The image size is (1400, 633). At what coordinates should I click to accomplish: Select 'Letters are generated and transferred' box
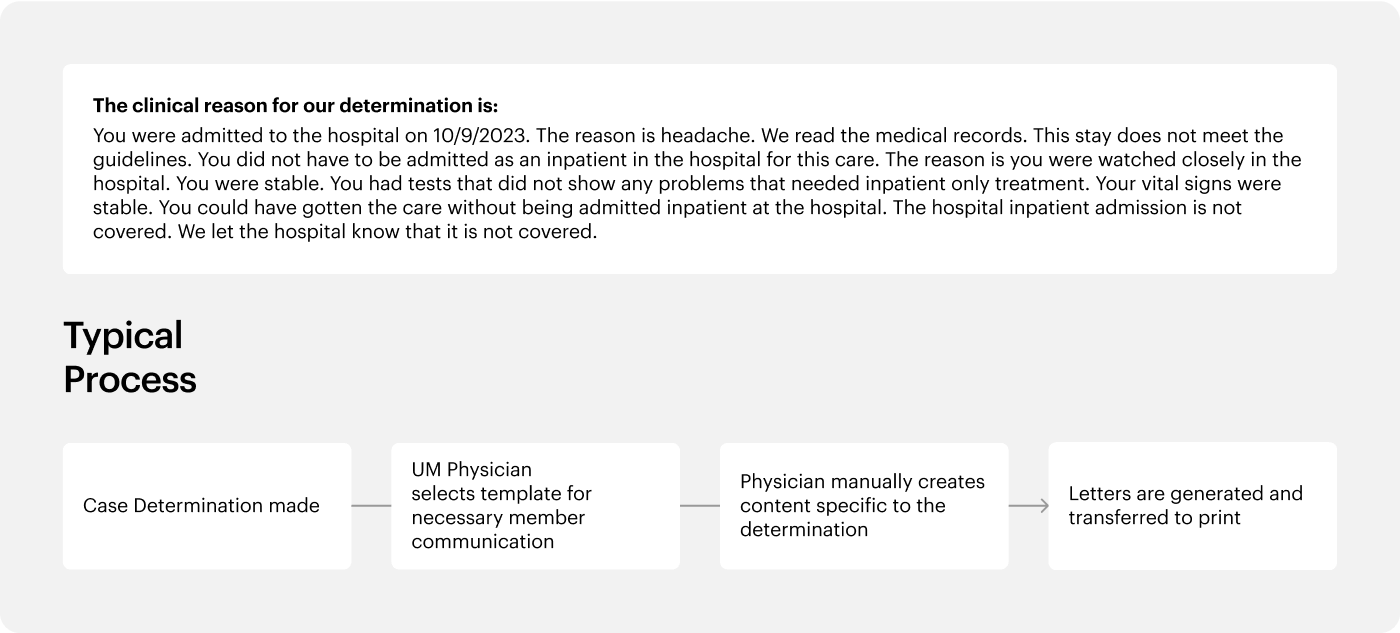(1192, 506)
